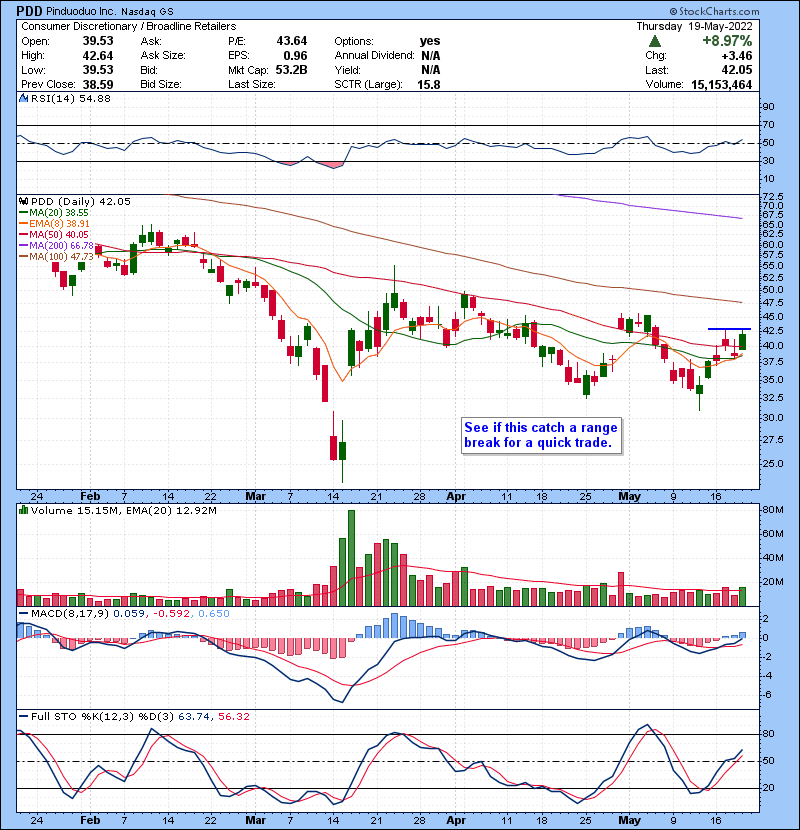Click the Bid Size label
The image size is (800, 830).
pyautogui.click(x=161, y=84)
